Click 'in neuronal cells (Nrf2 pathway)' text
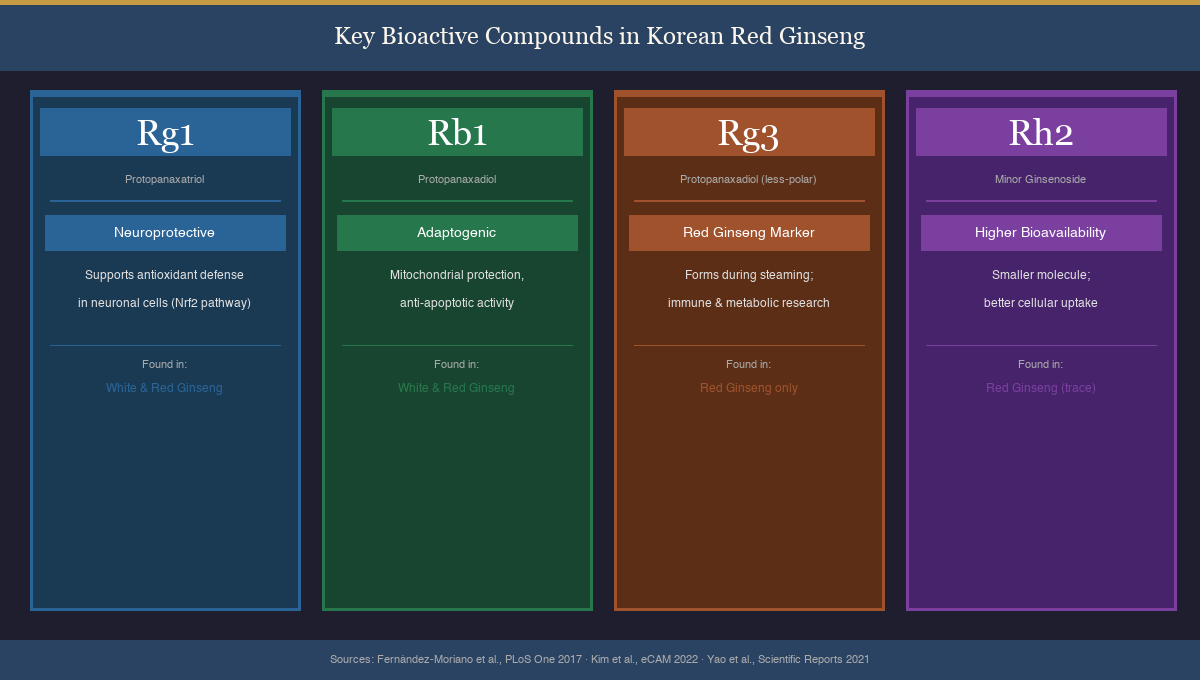 pyautogui.click(x=164, y=303)
